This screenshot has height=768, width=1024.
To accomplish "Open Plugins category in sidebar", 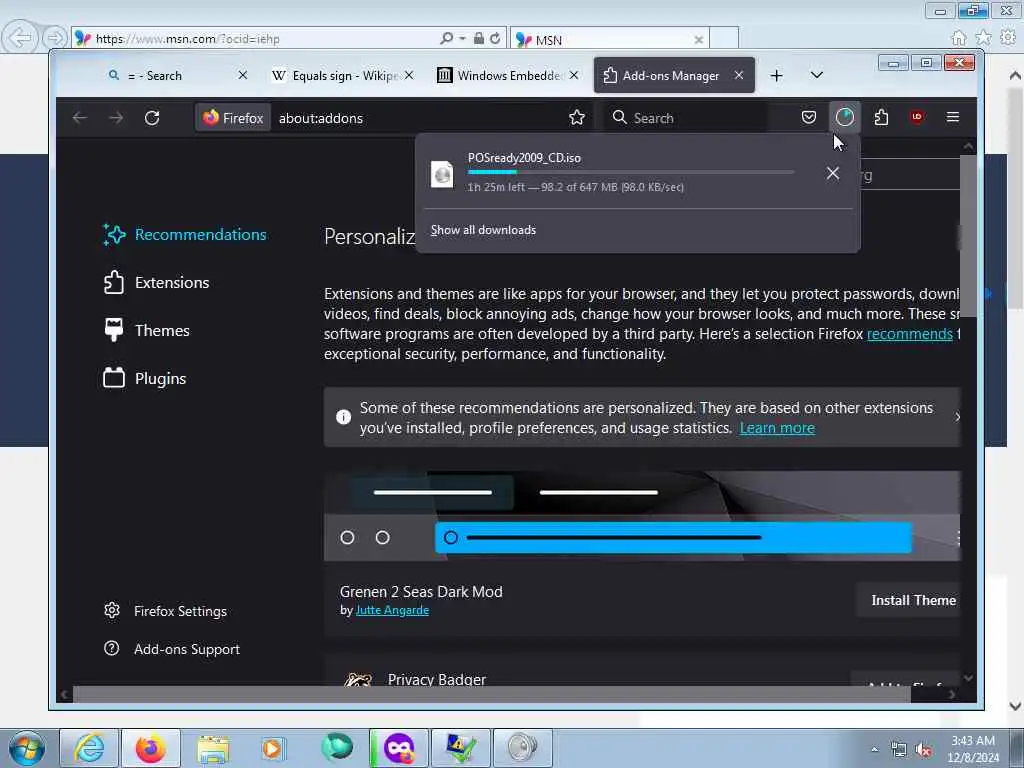I will point(145,379).
